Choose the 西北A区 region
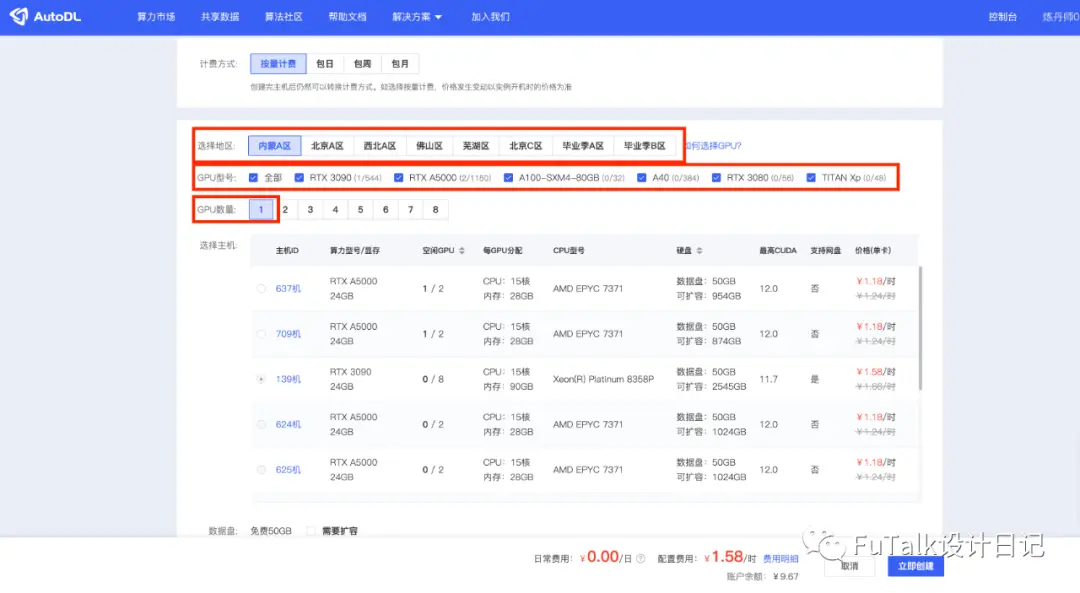The height and width of the screenshot is (593, 1080). (x=380, y=146)
